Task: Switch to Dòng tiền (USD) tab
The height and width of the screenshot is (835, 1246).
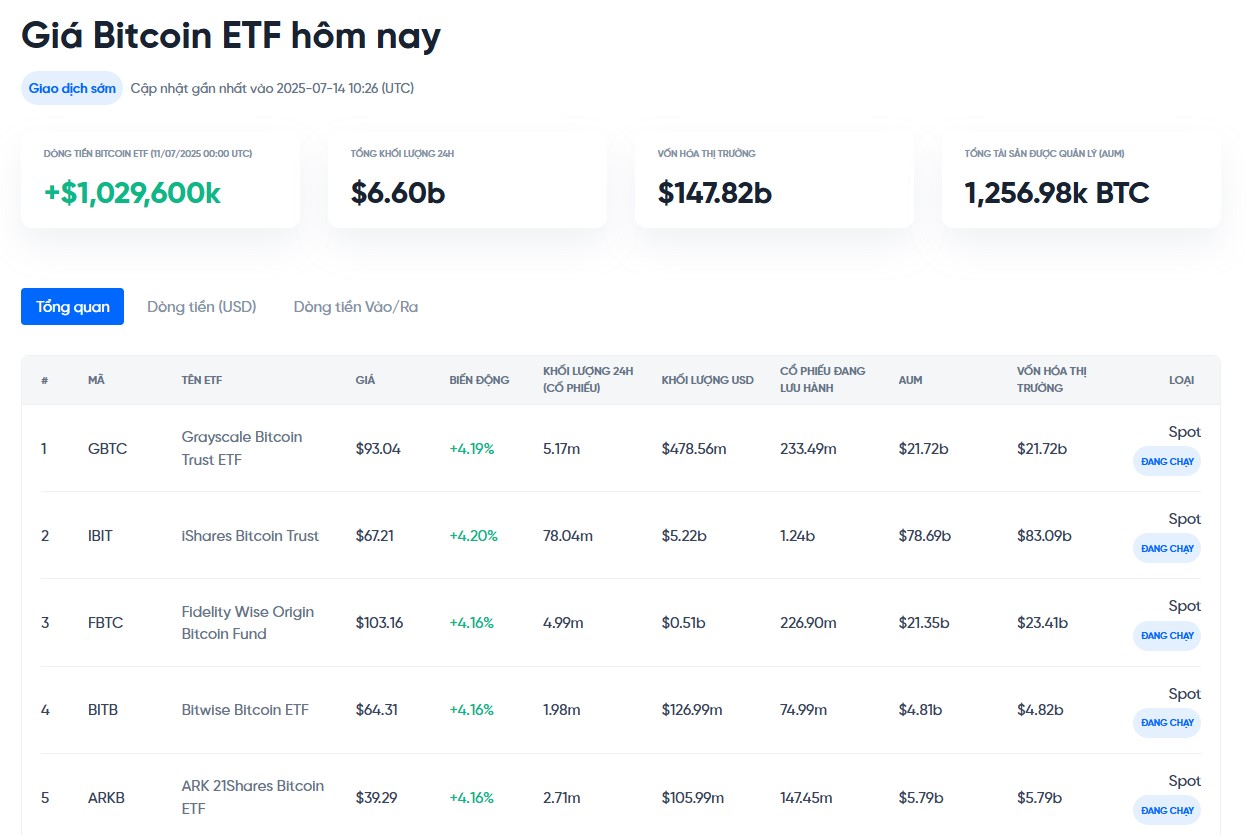Action: (x=202, y=307)
